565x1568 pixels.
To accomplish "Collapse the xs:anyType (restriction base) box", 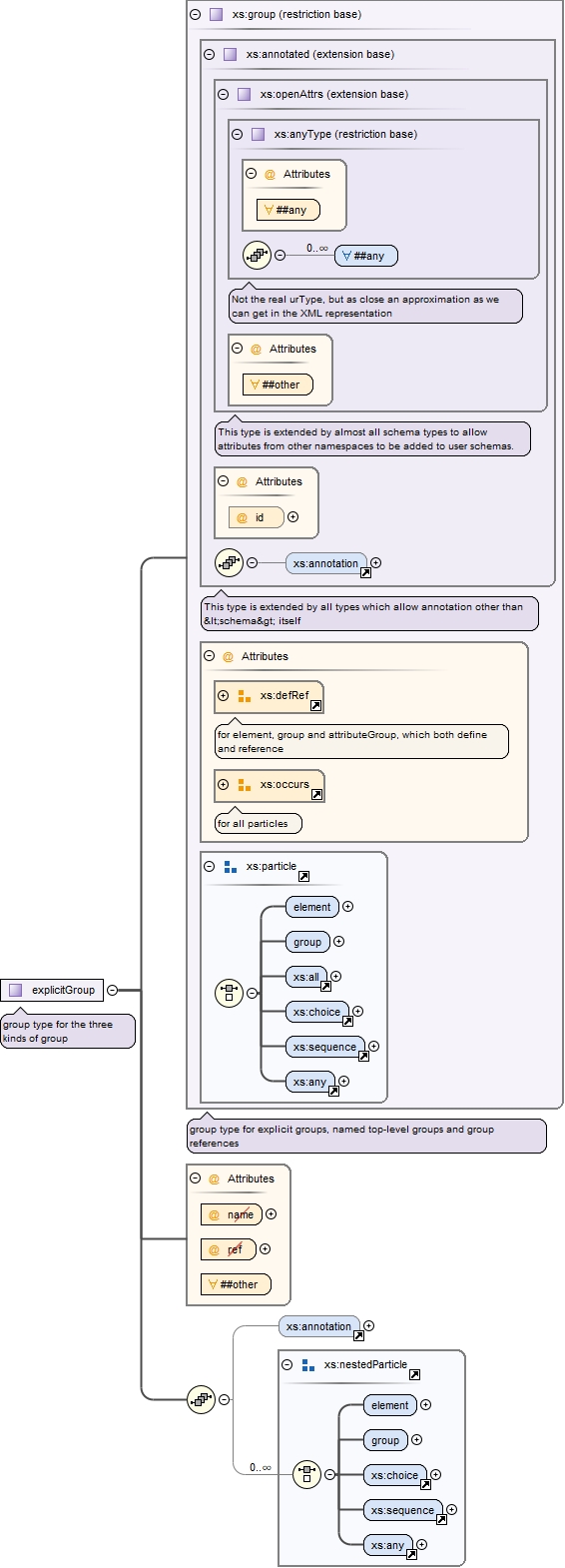I will [x=237, y=134].
